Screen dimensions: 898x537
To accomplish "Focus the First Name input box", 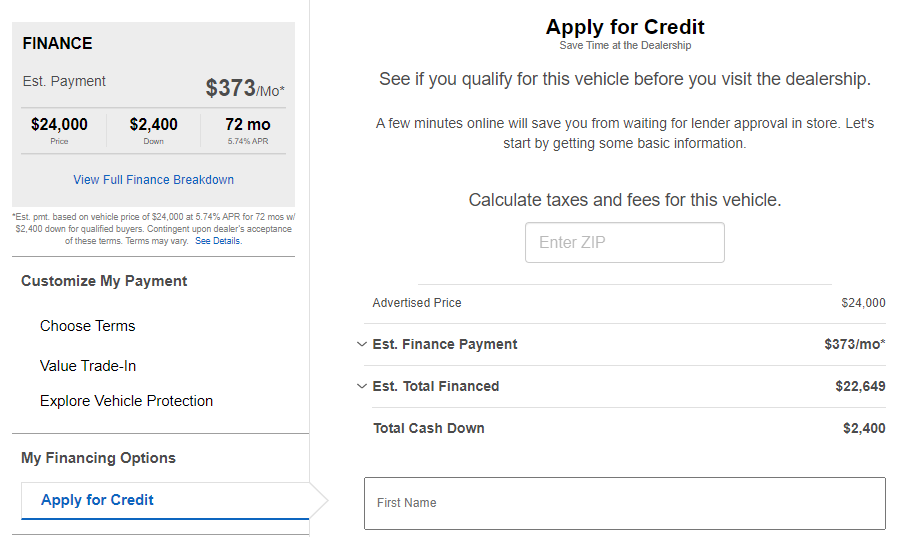I will [x=625, y=503].
